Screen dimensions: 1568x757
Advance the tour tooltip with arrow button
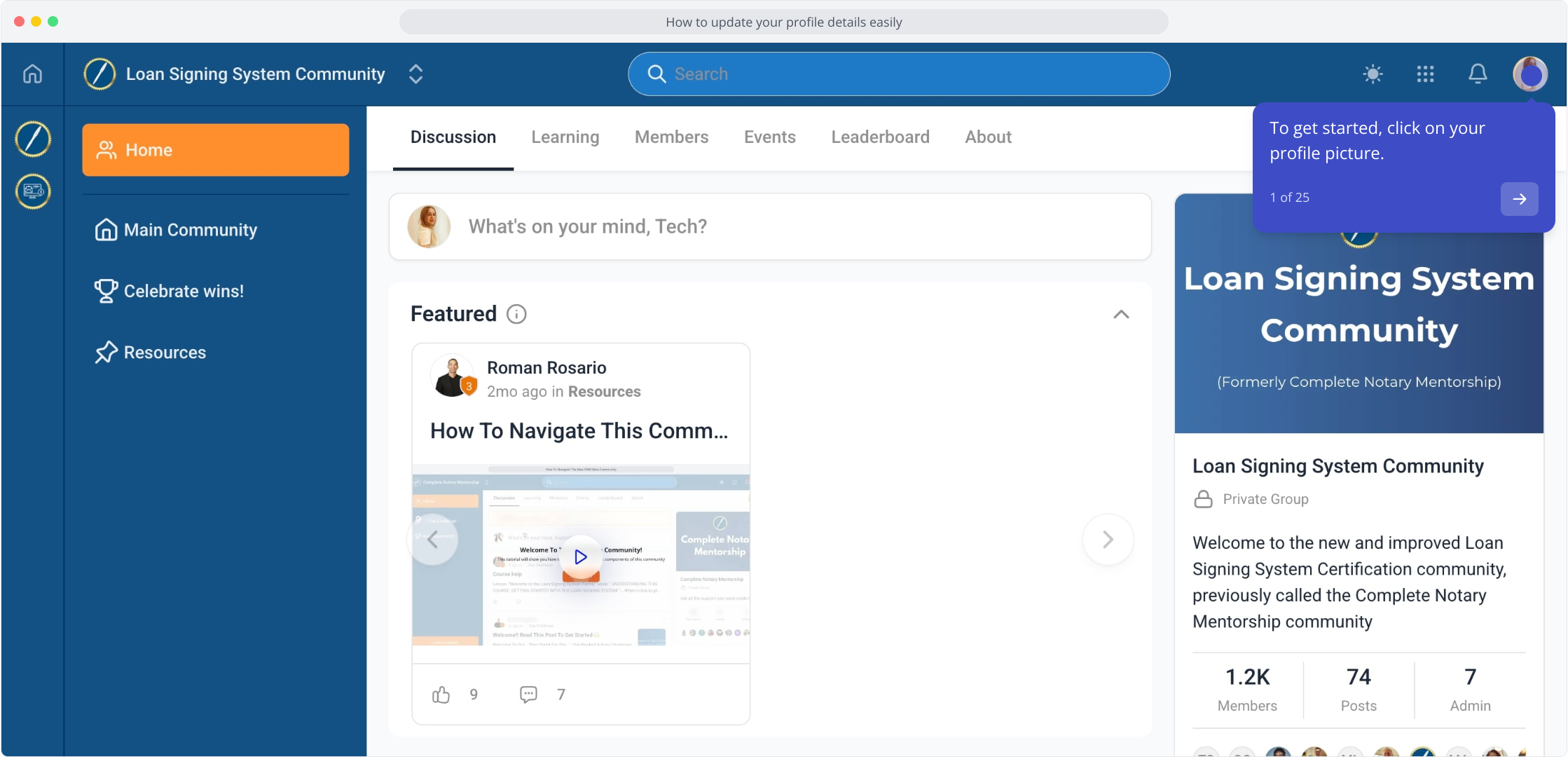(1519, 199)
